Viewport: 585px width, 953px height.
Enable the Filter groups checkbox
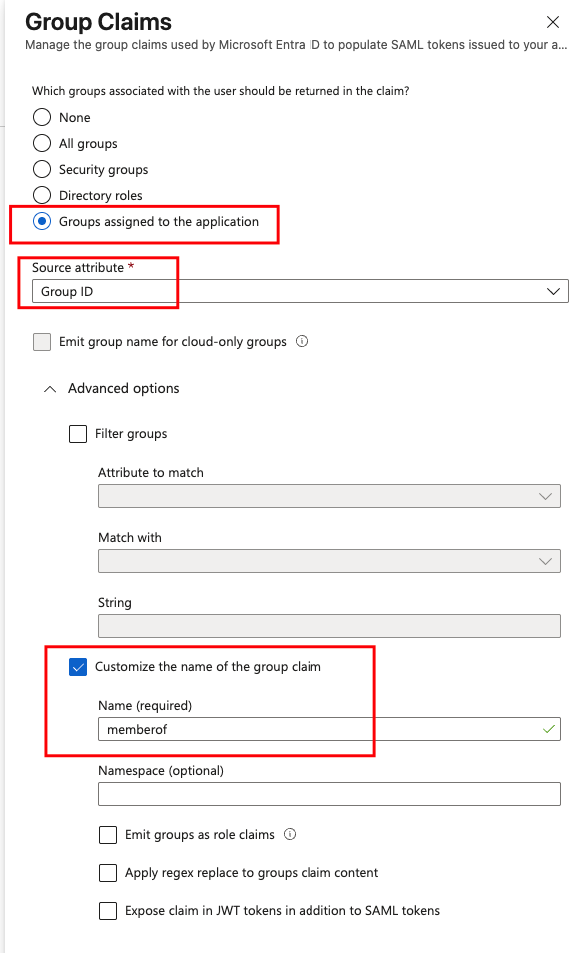pos(78,434)
